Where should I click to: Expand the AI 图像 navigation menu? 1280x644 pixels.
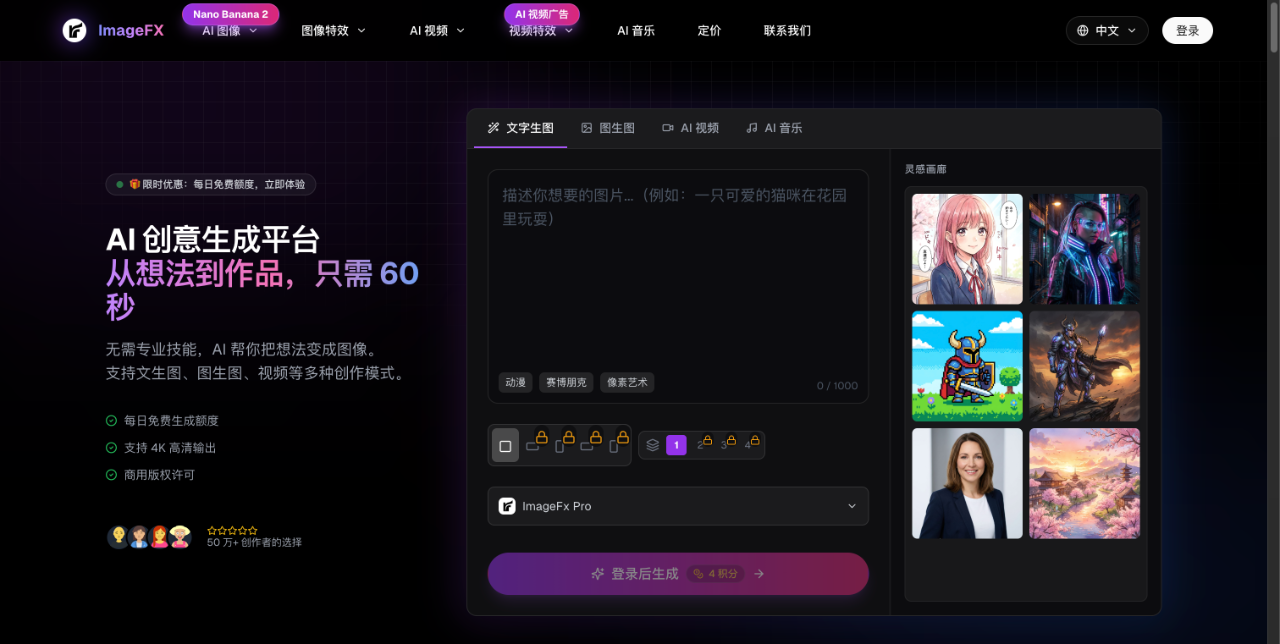point(229,31)
